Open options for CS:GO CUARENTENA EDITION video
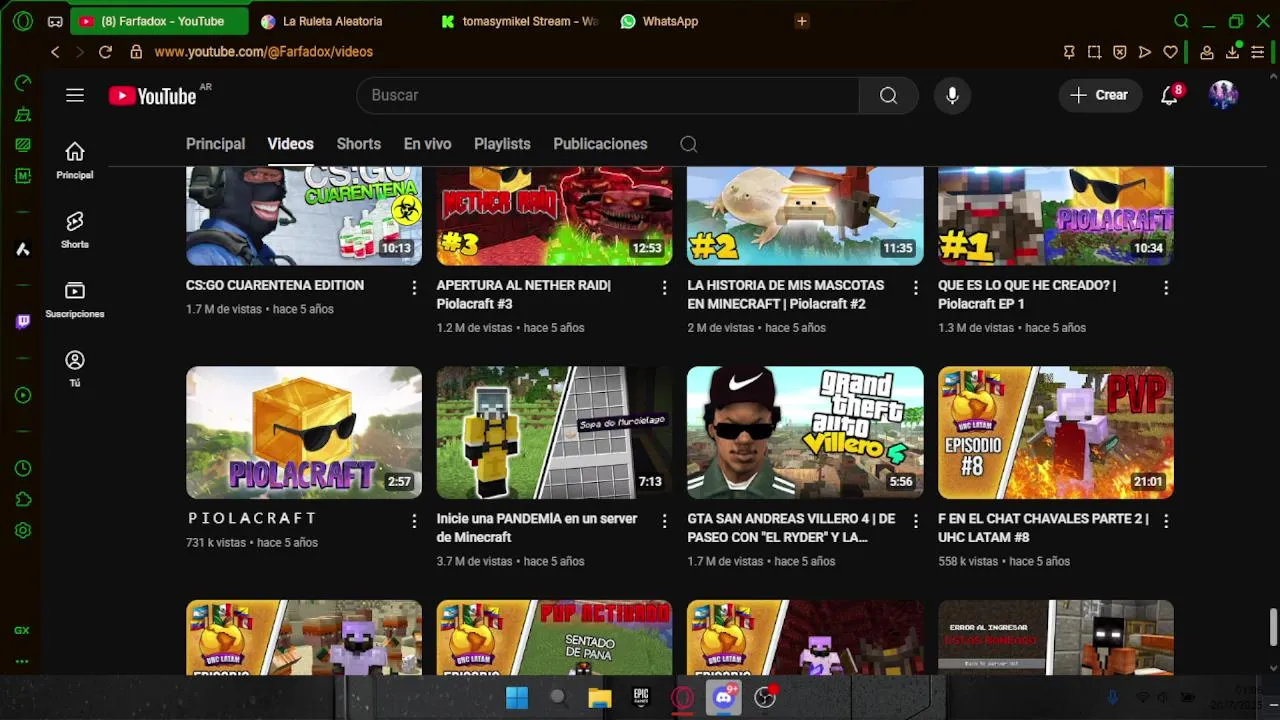 pyautogui.click(x=414, y=287)
